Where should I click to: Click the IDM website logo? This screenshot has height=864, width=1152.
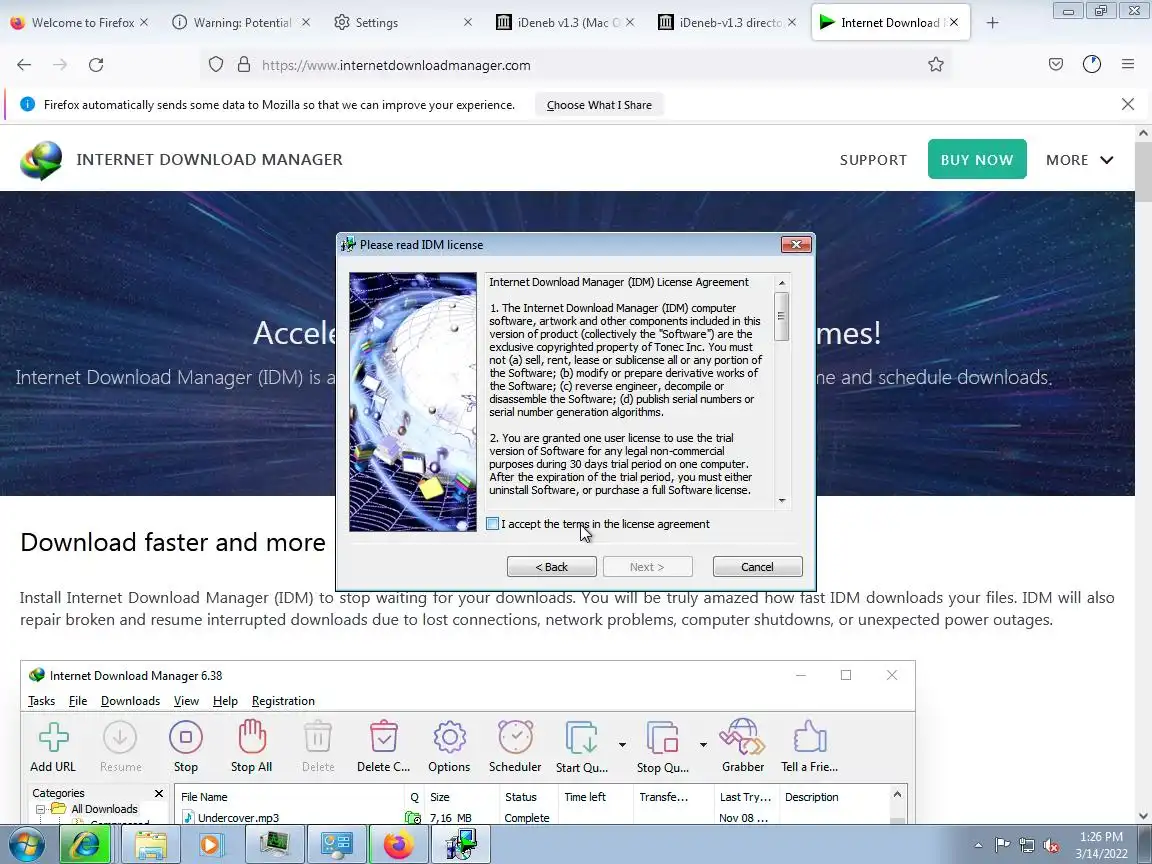point(41,160)
